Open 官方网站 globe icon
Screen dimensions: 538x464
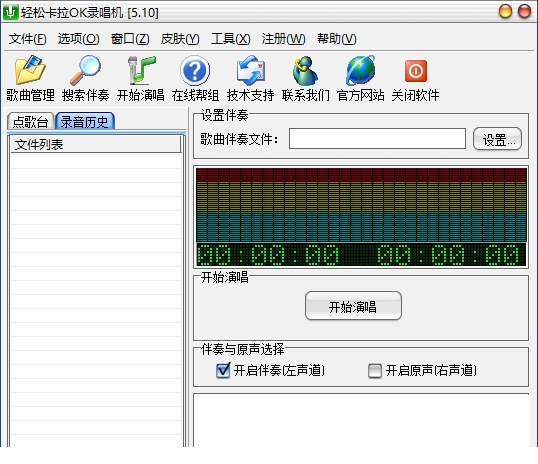click(x=360, y=70)
